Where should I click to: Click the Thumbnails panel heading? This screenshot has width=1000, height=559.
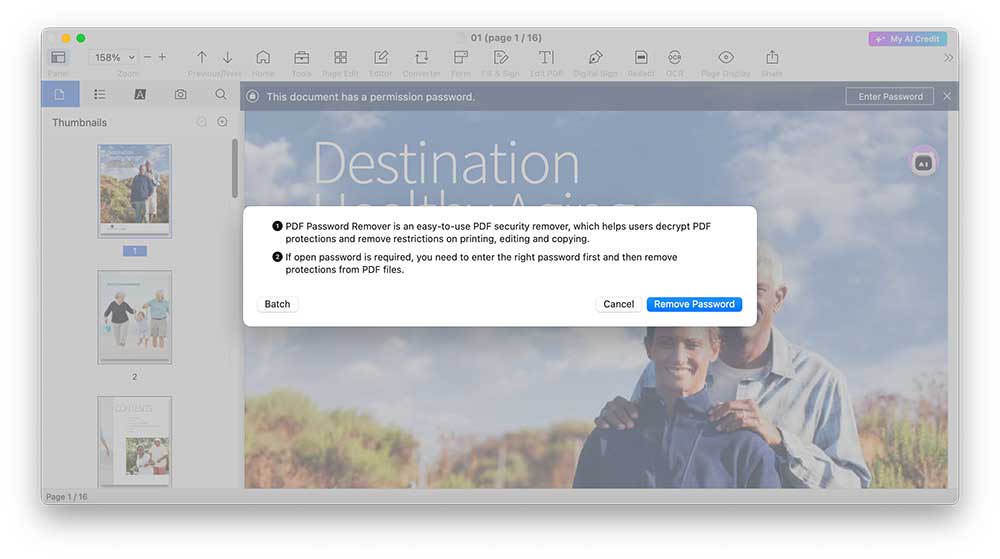click(x=80, y=122)
